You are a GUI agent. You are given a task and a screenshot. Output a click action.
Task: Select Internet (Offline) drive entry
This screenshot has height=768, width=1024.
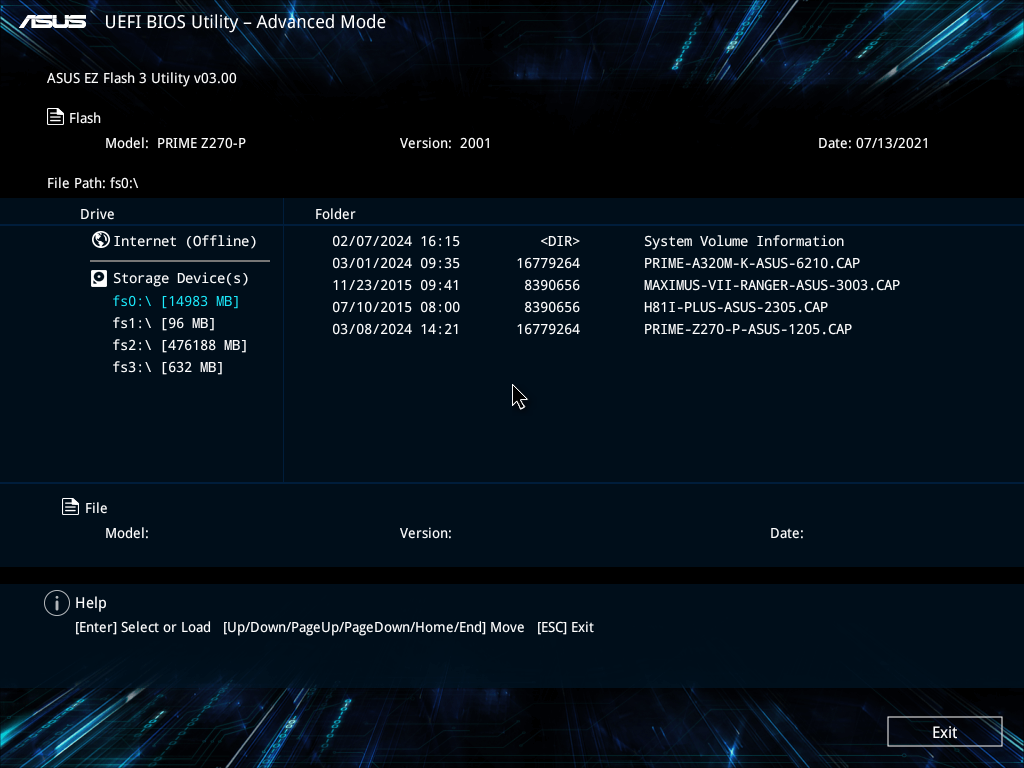(x=185, y=241)
